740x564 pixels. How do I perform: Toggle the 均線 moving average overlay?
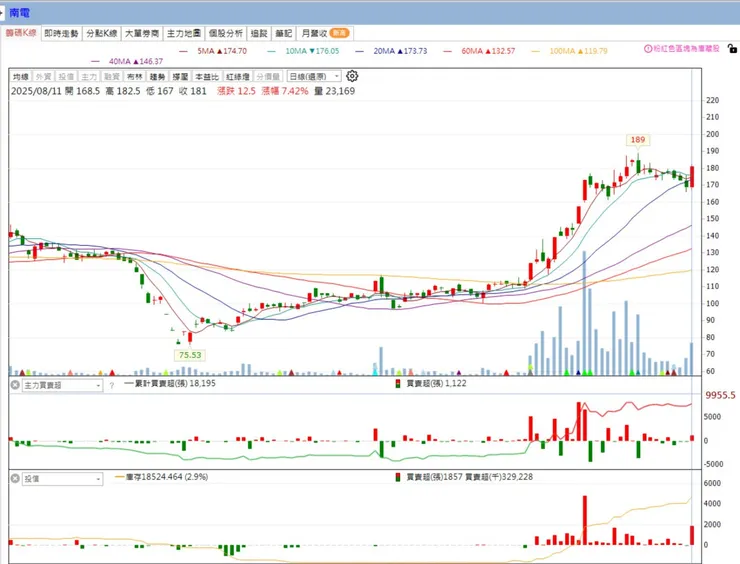(x=21, y=76)
